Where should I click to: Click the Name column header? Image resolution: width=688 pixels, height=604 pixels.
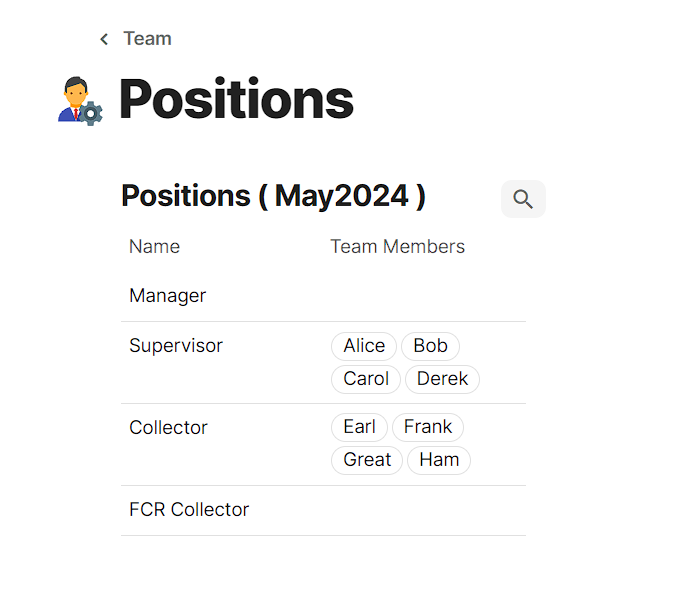click(155, 247)
